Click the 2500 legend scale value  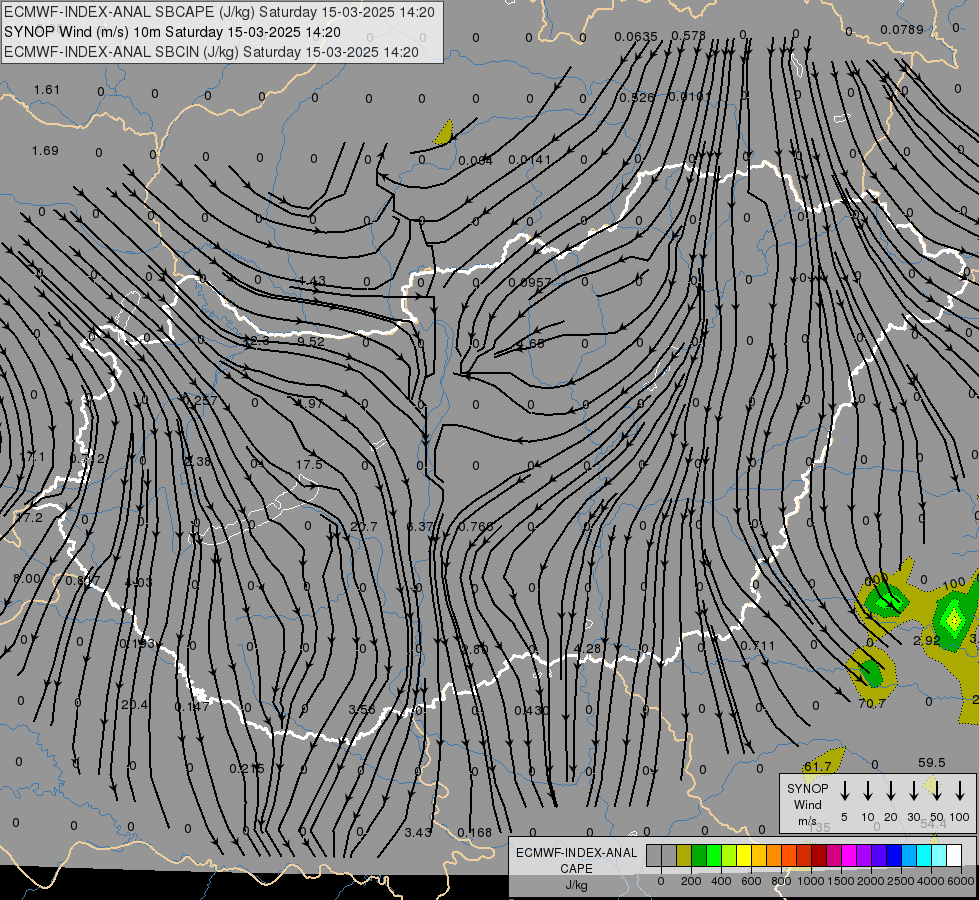pyautogui.click(x=901, y=881)
